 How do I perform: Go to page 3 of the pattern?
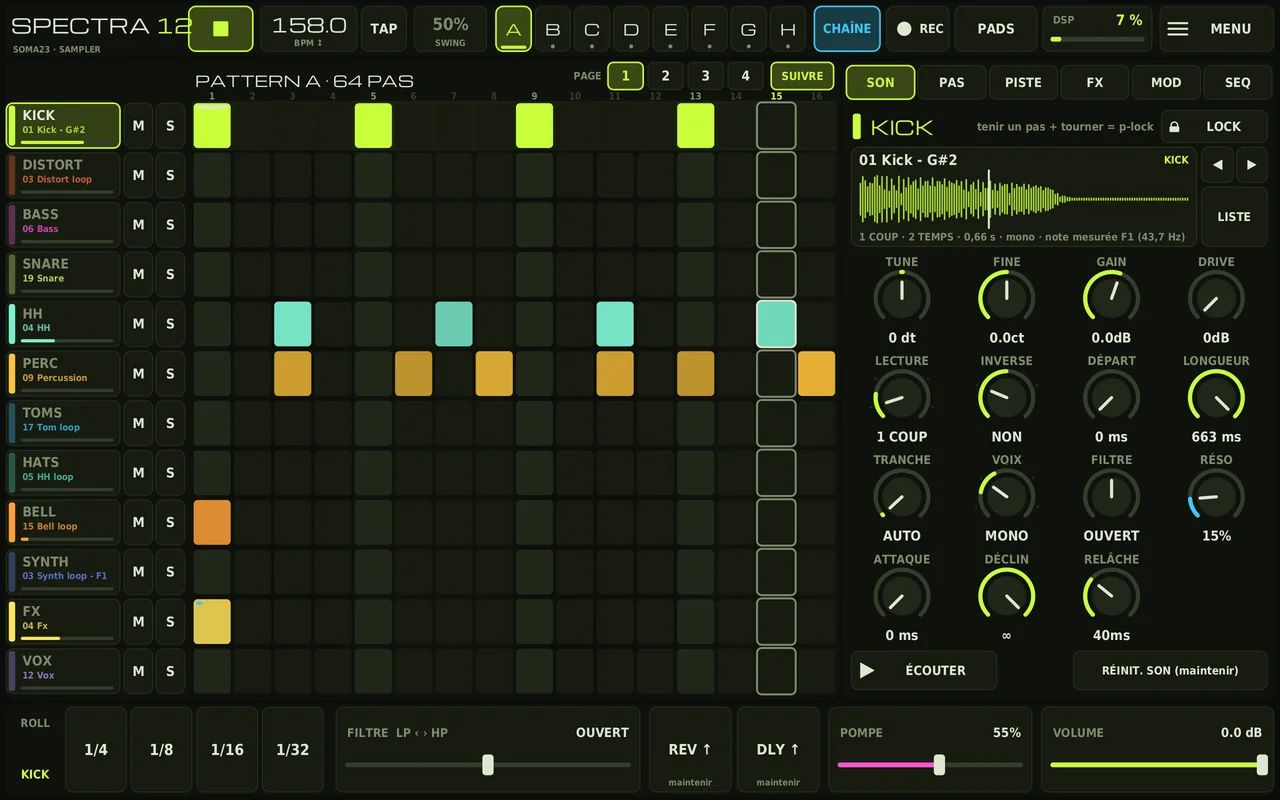coord(705,76)
